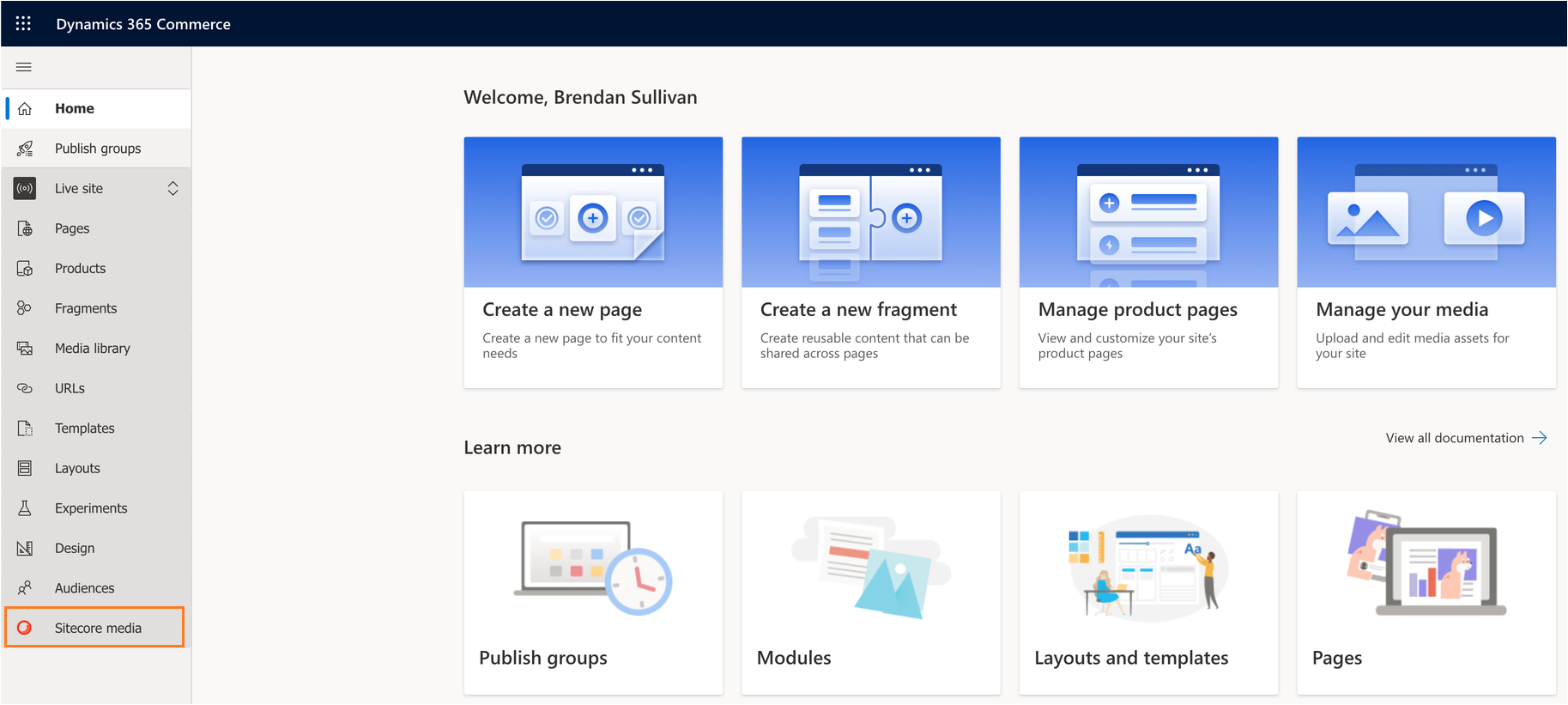Click the Design ruler icon
Image resolution: width=1568 pixels, height=705 pixels.
coord(25,548)
